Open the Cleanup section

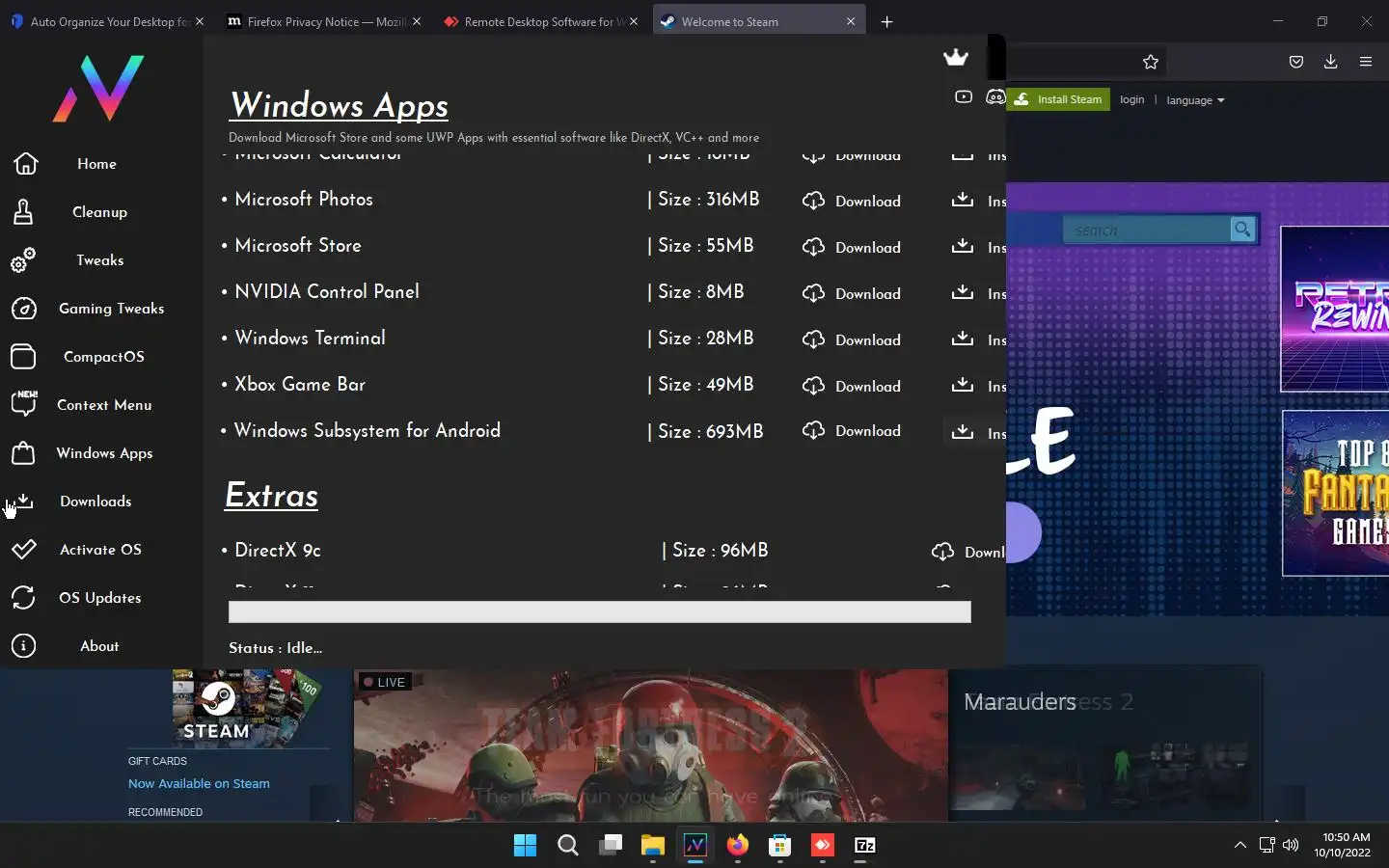coord(99,212)
